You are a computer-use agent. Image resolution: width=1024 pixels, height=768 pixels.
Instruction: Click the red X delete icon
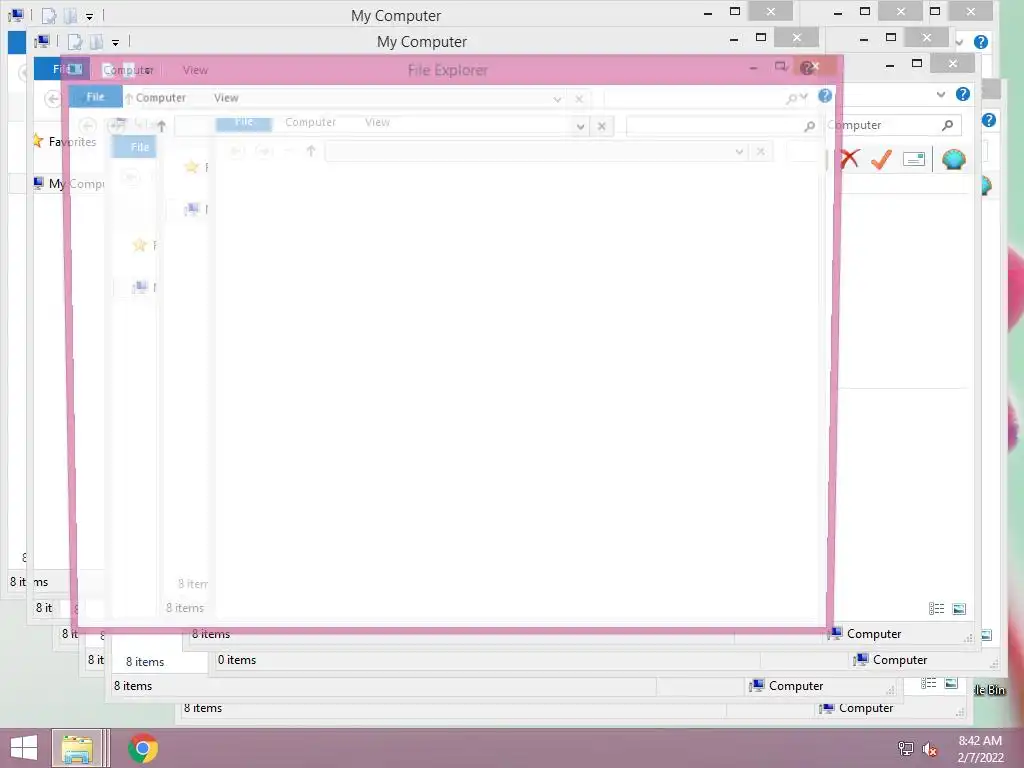click(x=850, y=159)
